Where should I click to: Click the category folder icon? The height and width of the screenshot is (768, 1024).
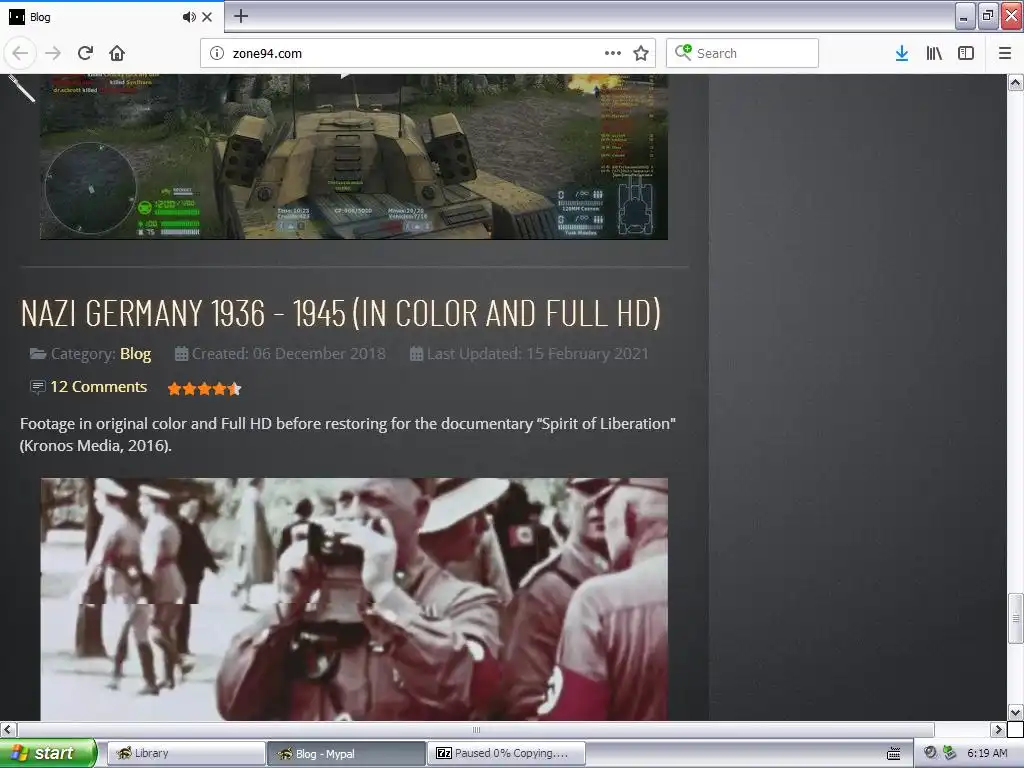[x=38, y=354]
